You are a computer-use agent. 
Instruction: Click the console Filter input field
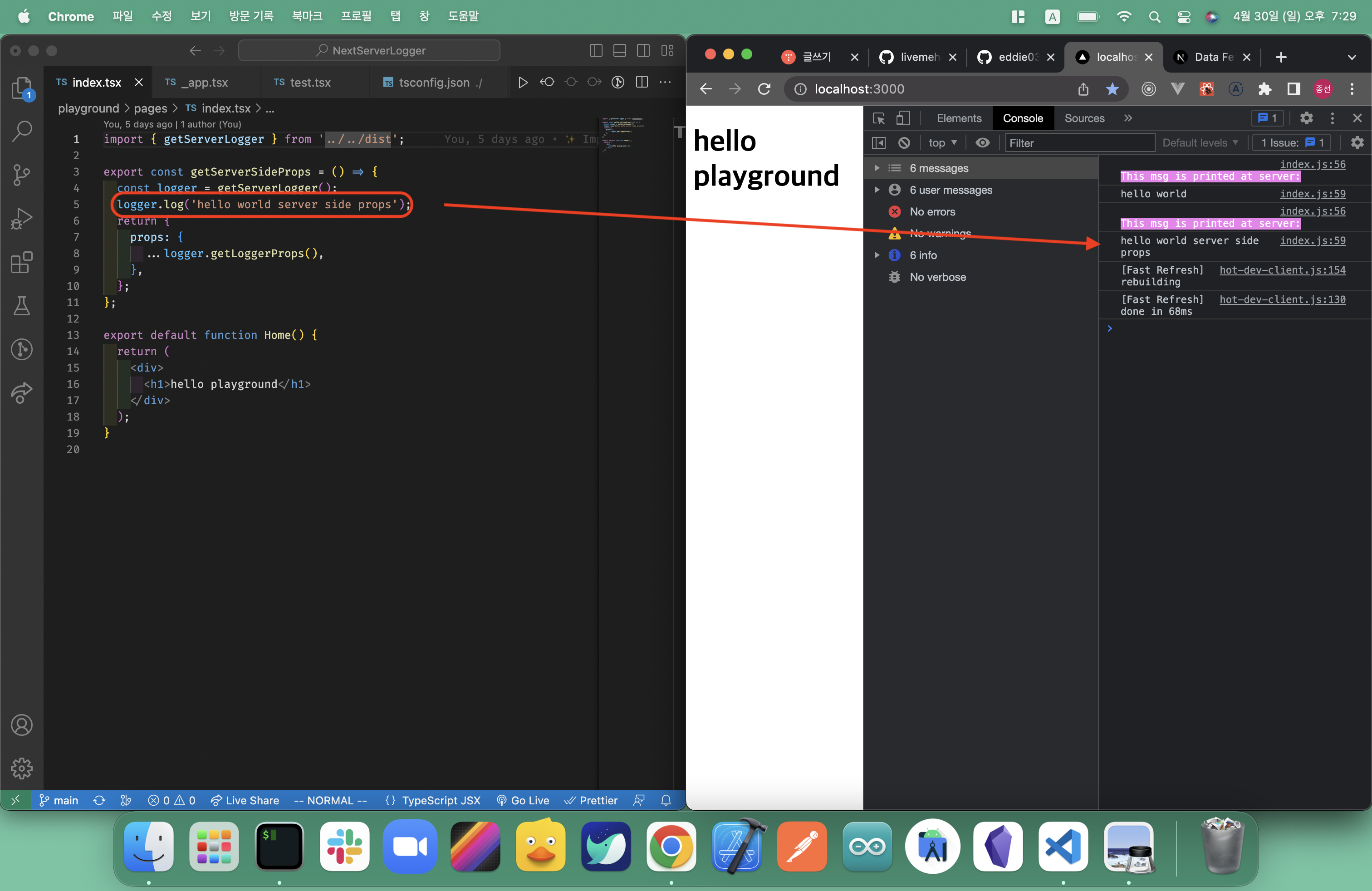pyautogui.click(x=1079, y=143)
